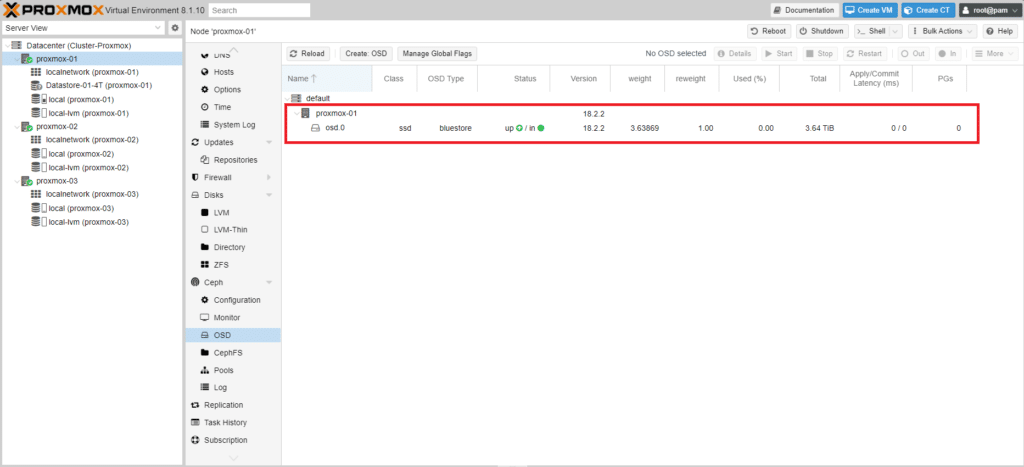Collapse the default tree node in OSD table

pos(287,98)
